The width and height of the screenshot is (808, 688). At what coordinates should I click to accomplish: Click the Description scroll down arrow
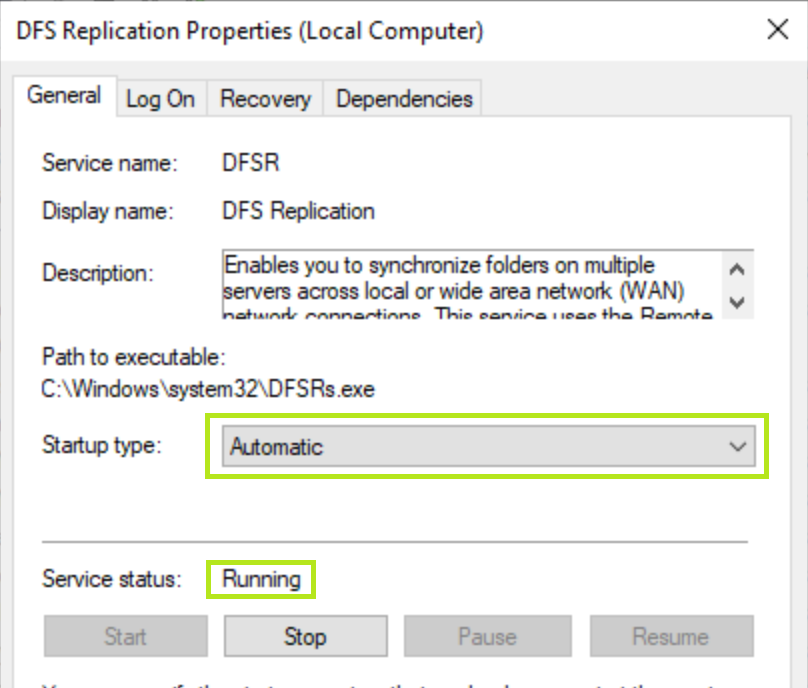point(738,301)
